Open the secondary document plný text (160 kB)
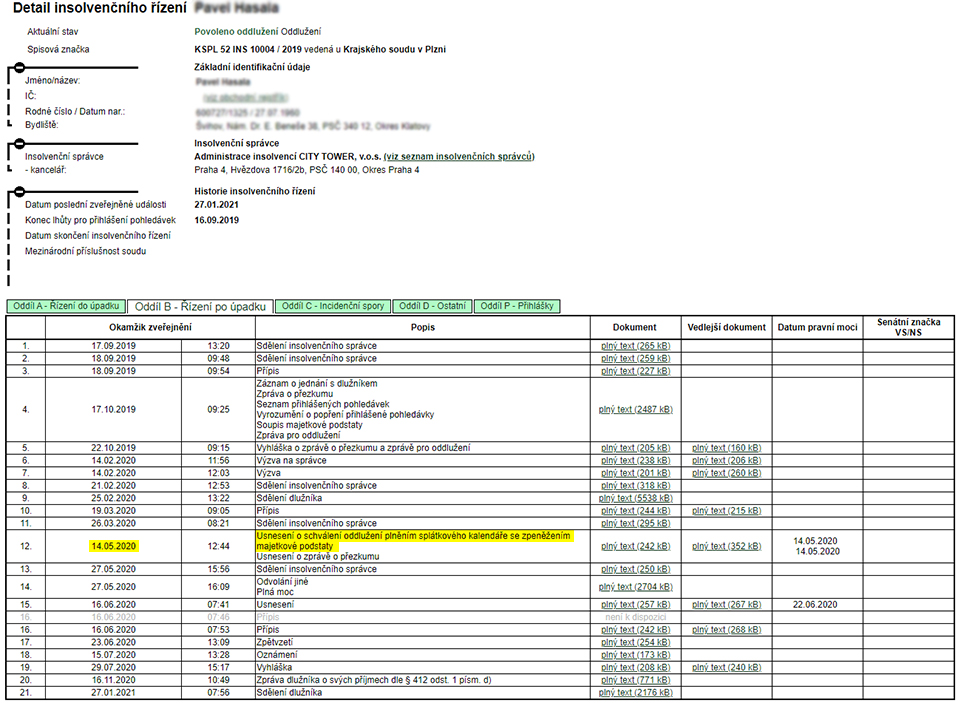Viewport: 961px width, 703px height. 726,448
